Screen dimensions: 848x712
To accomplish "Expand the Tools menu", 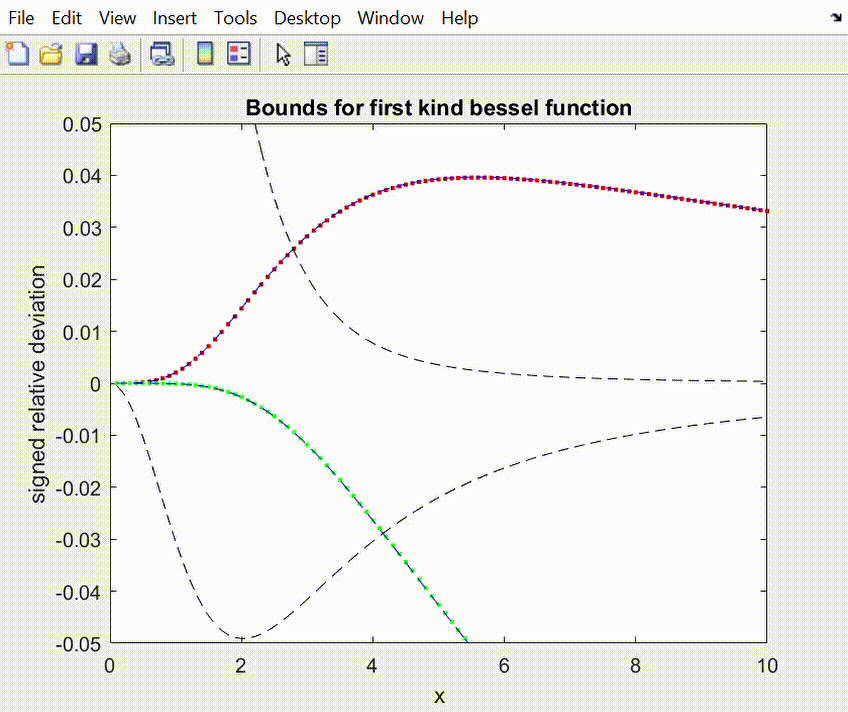I will (235, 18).
